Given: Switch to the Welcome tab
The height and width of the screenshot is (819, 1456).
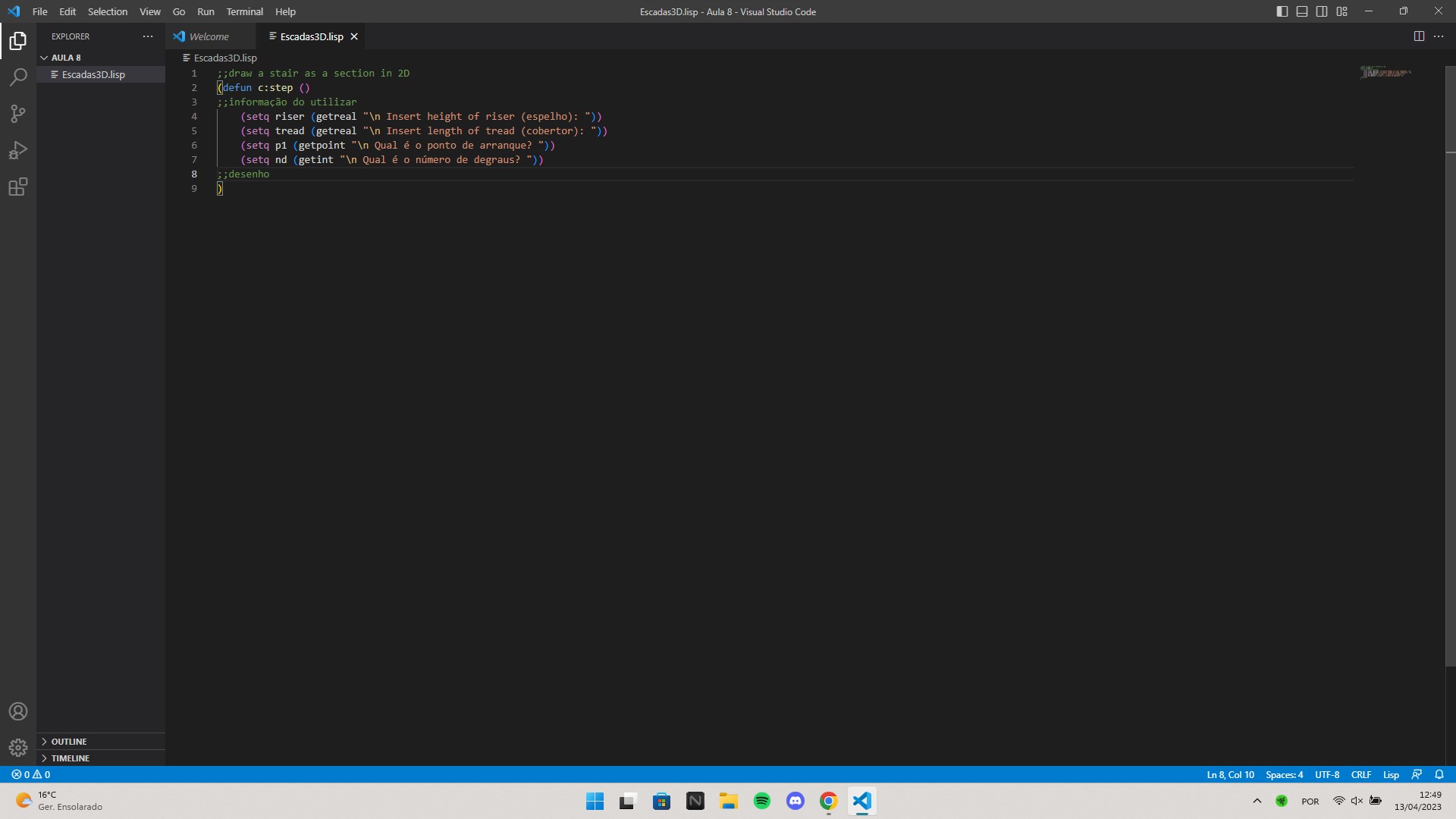Looking at the screenshot, I should [x=211, y=36].
